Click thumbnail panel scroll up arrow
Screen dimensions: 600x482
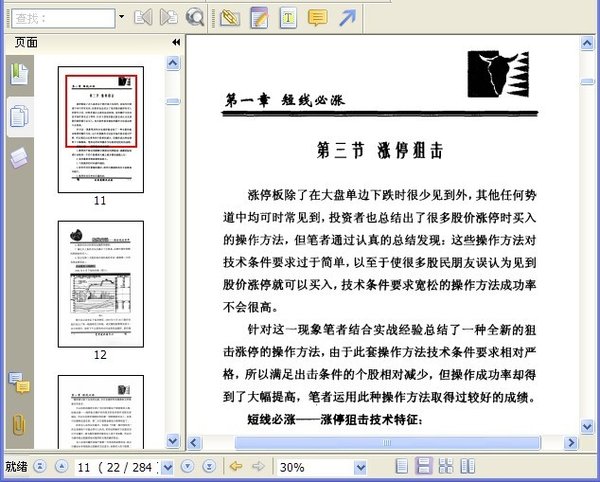tap(173, 63)
